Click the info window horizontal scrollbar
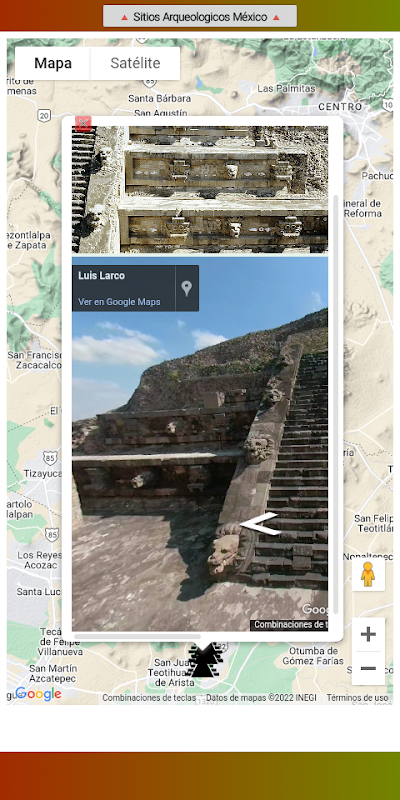Screen dimensions: 400x800 pyautogui.click(x=137, y=636)
